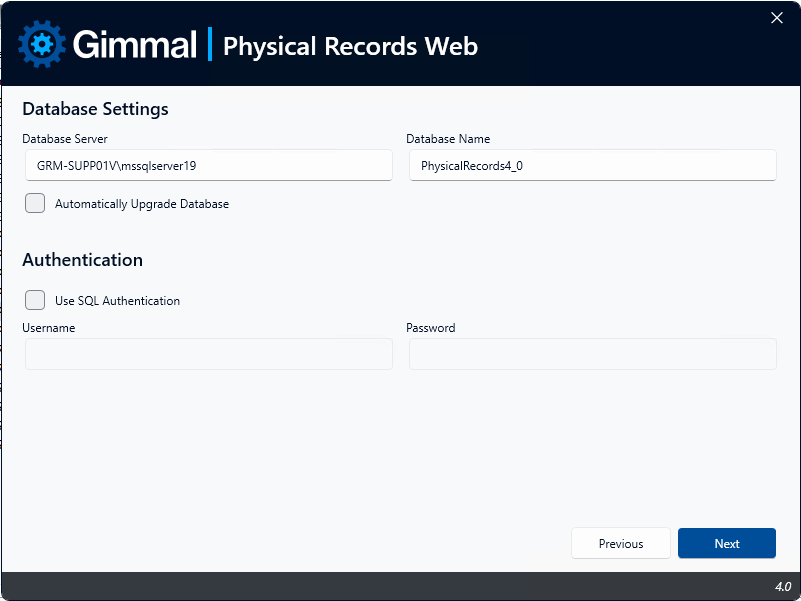
Task: Go back with the Previous button
Action: click(x=621, y=543)
